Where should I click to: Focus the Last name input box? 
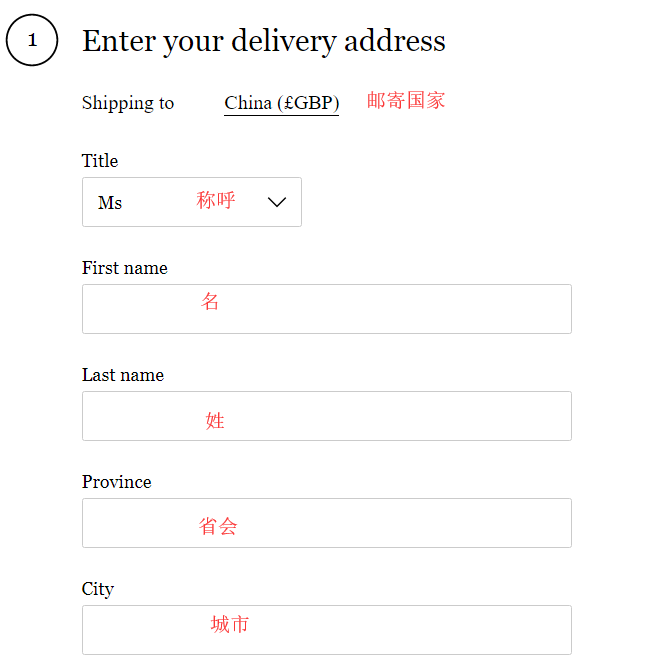tap(326, 416)
